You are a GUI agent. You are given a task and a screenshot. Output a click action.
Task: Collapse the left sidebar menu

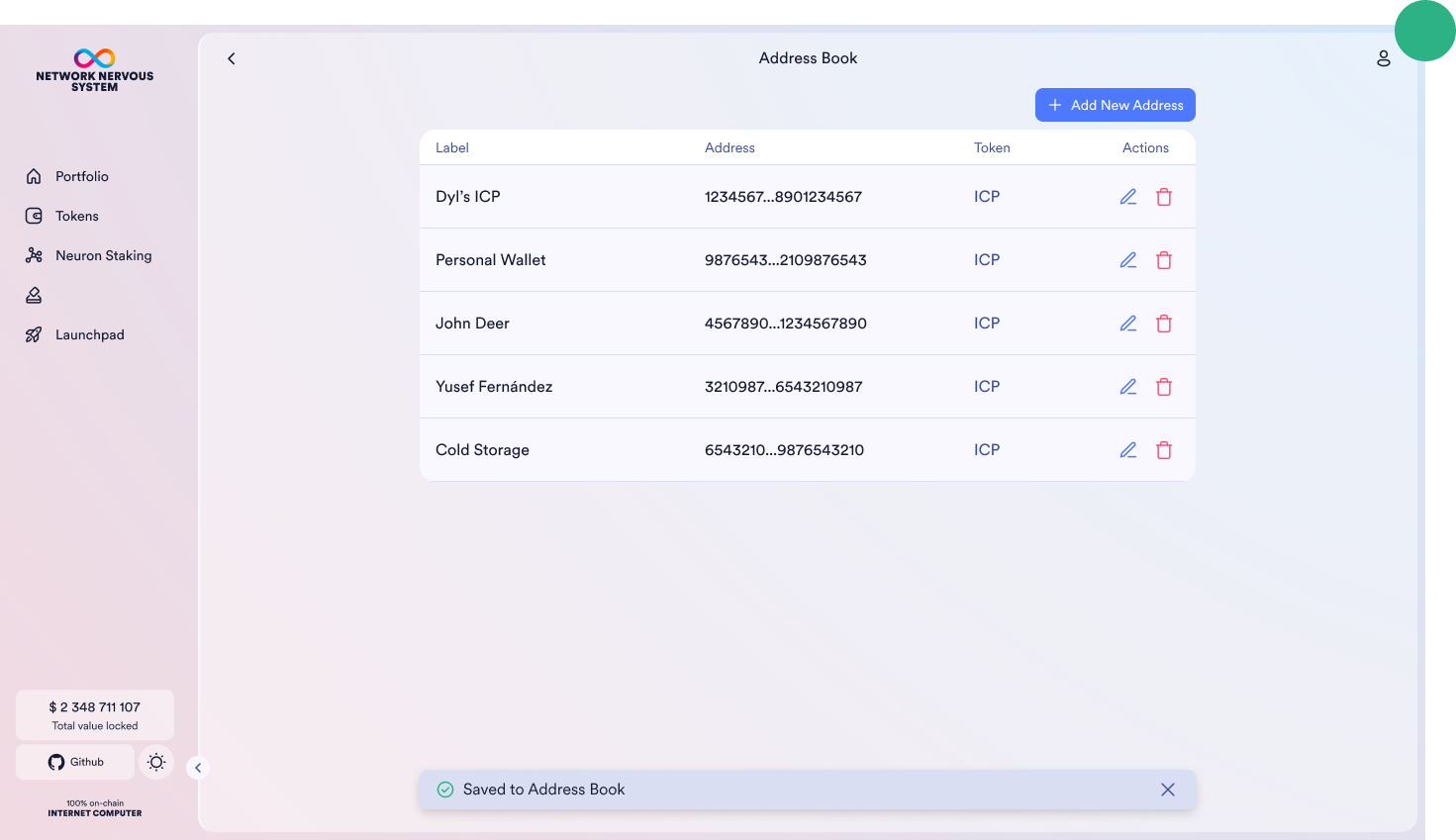point(198,768)
